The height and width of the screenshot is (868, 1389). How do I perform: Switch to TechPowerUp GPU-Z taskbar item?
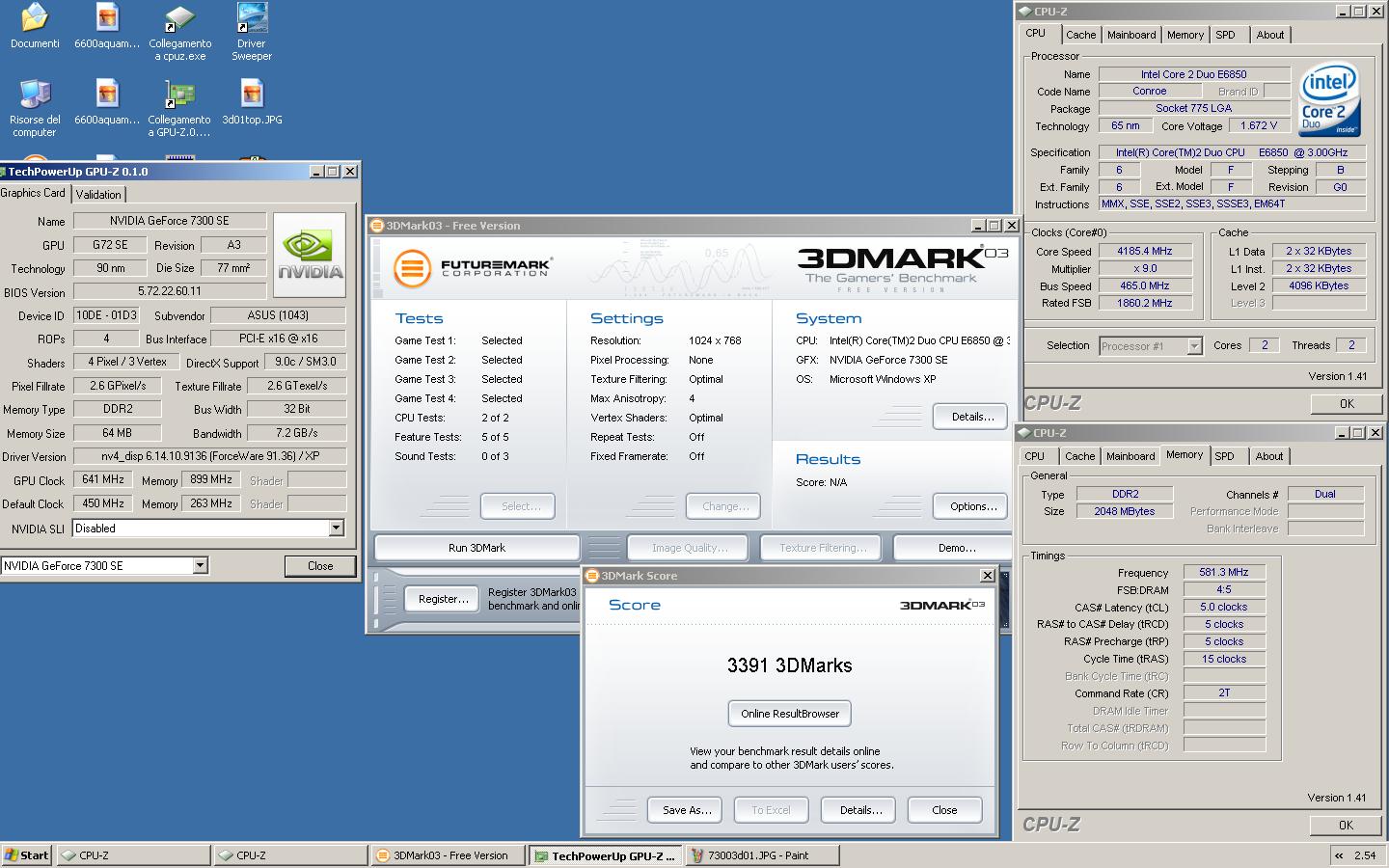pyautogui.click(x=605, y=855)
